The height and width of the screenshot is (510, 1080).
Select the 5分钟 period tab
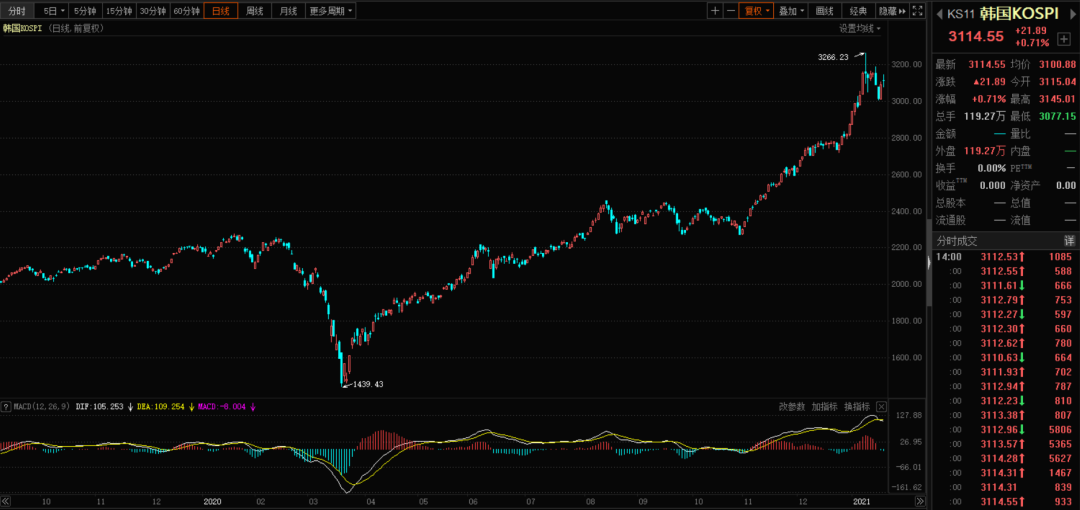(x=85, y=11)
